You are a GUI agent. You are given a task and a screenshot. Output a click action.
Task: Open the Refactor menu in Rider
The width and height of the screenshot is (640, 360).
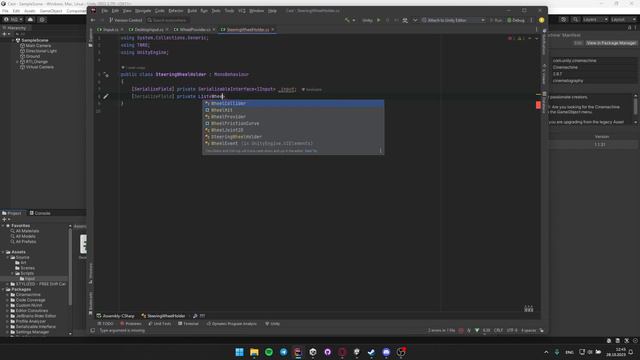click(176, 11)
